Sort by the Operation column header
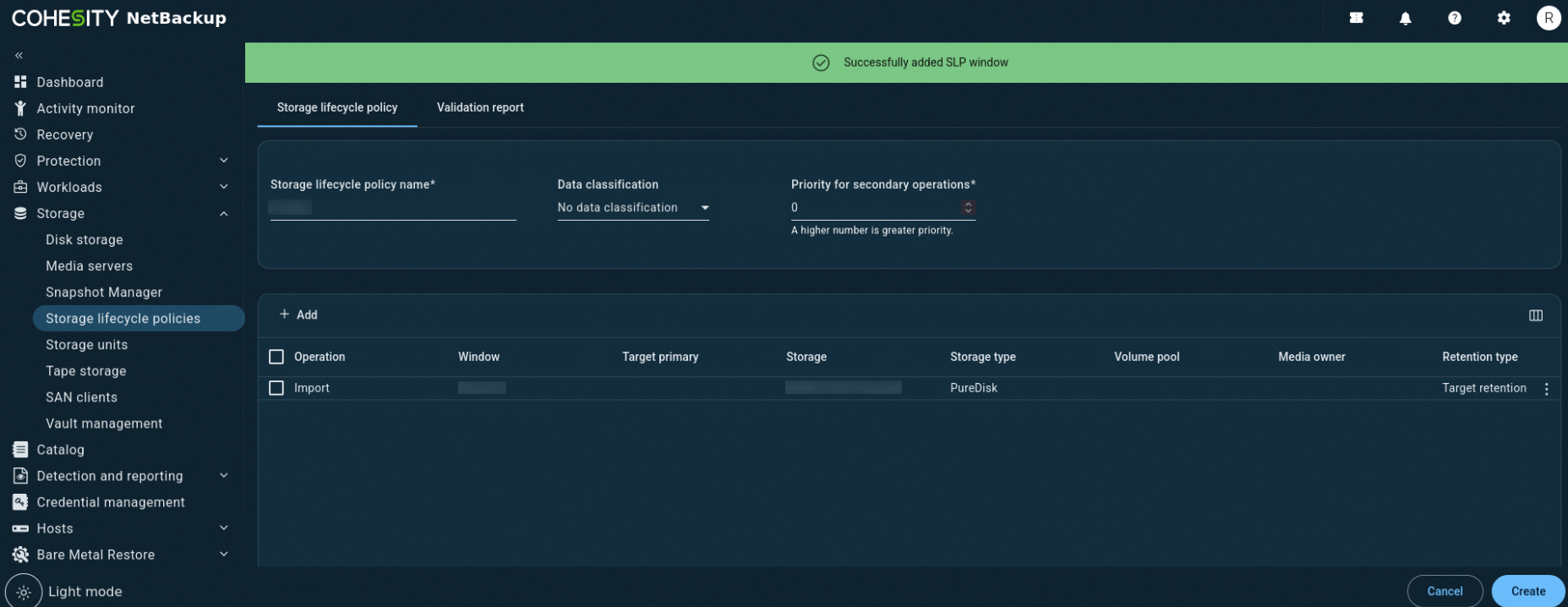1568x607 pixels. (320, 357)
